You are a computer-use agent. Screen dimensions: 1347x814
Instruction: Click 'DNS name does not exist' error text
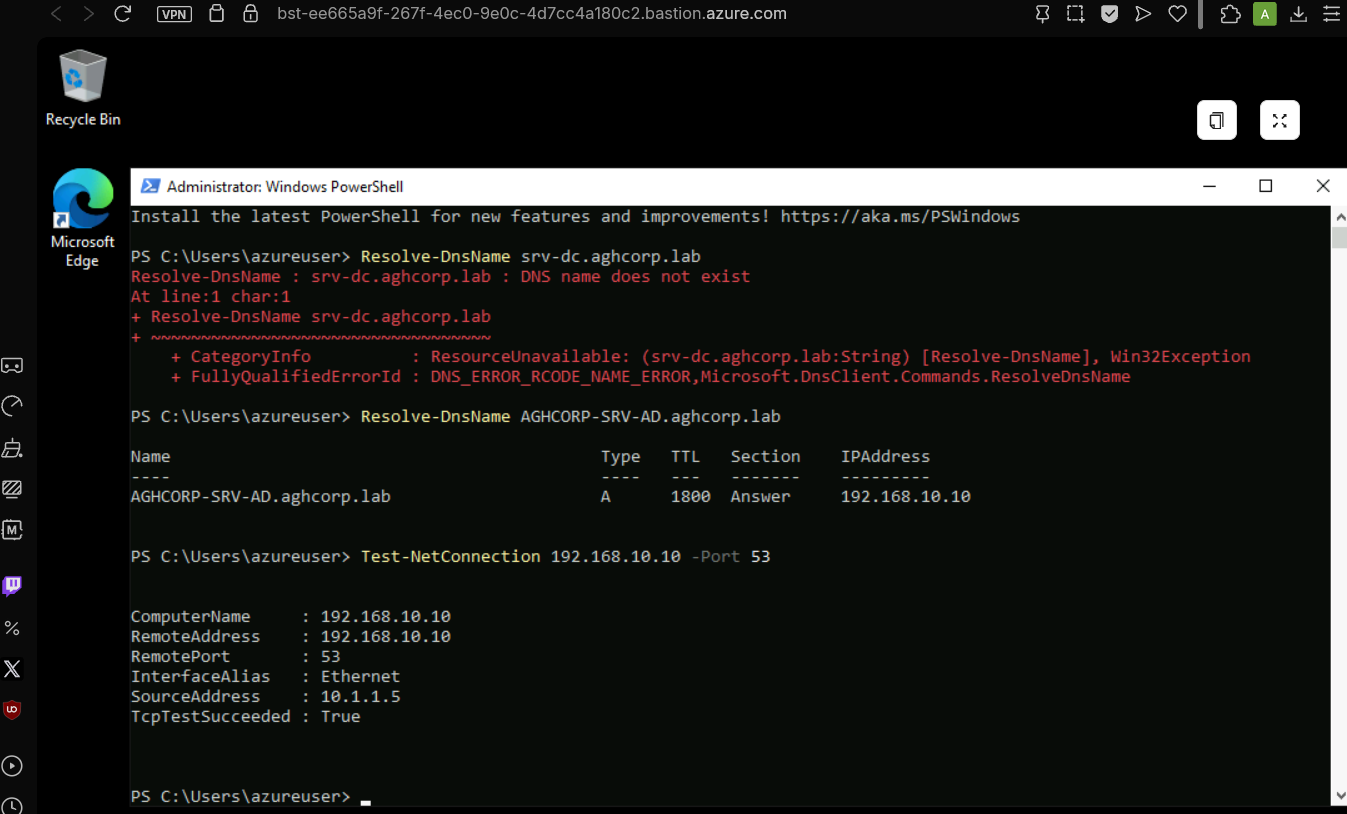point(635,277)
